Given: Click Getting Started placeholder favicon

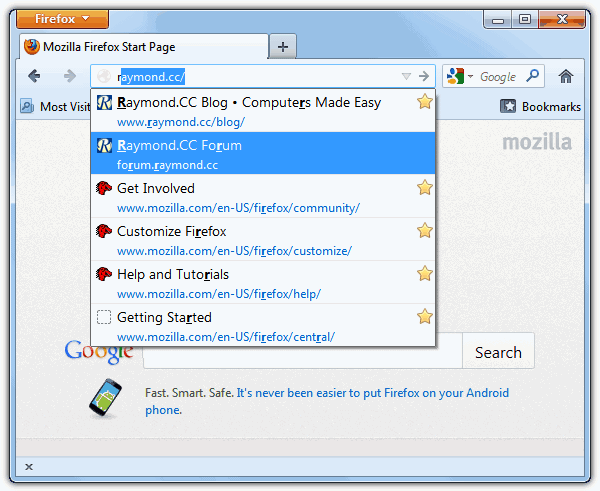Looking at the screenshot, I should pyautogui.click(x=104, y=317).
